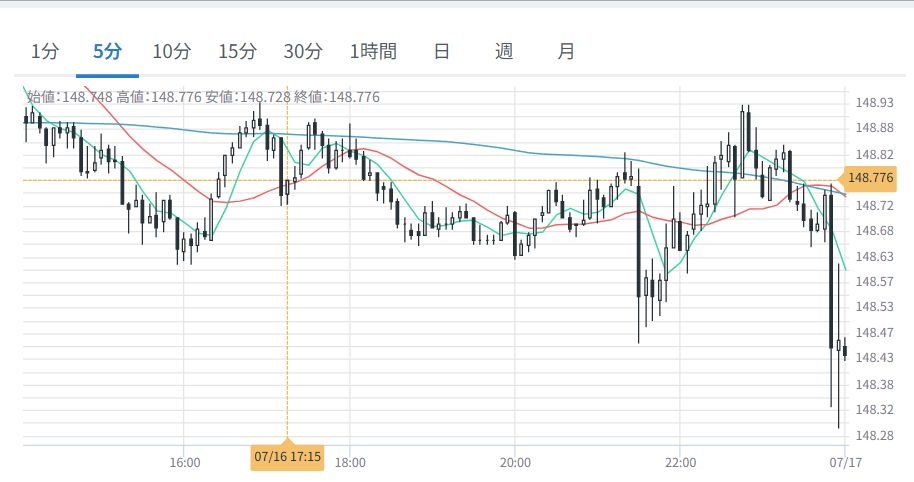Click the 22:00 time axis label
This screenshot has height=482, width=914.
679,462
